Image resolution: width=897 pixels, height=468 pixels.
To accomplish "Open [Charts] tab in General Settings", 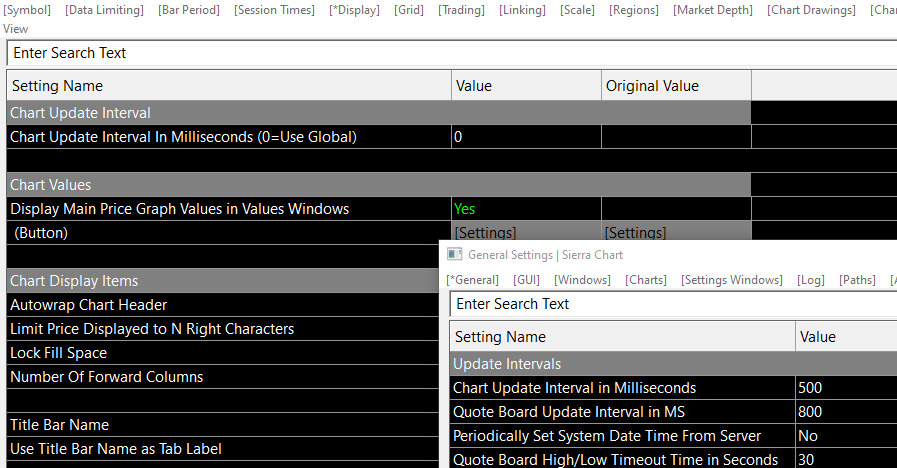I will coord(646,280).
